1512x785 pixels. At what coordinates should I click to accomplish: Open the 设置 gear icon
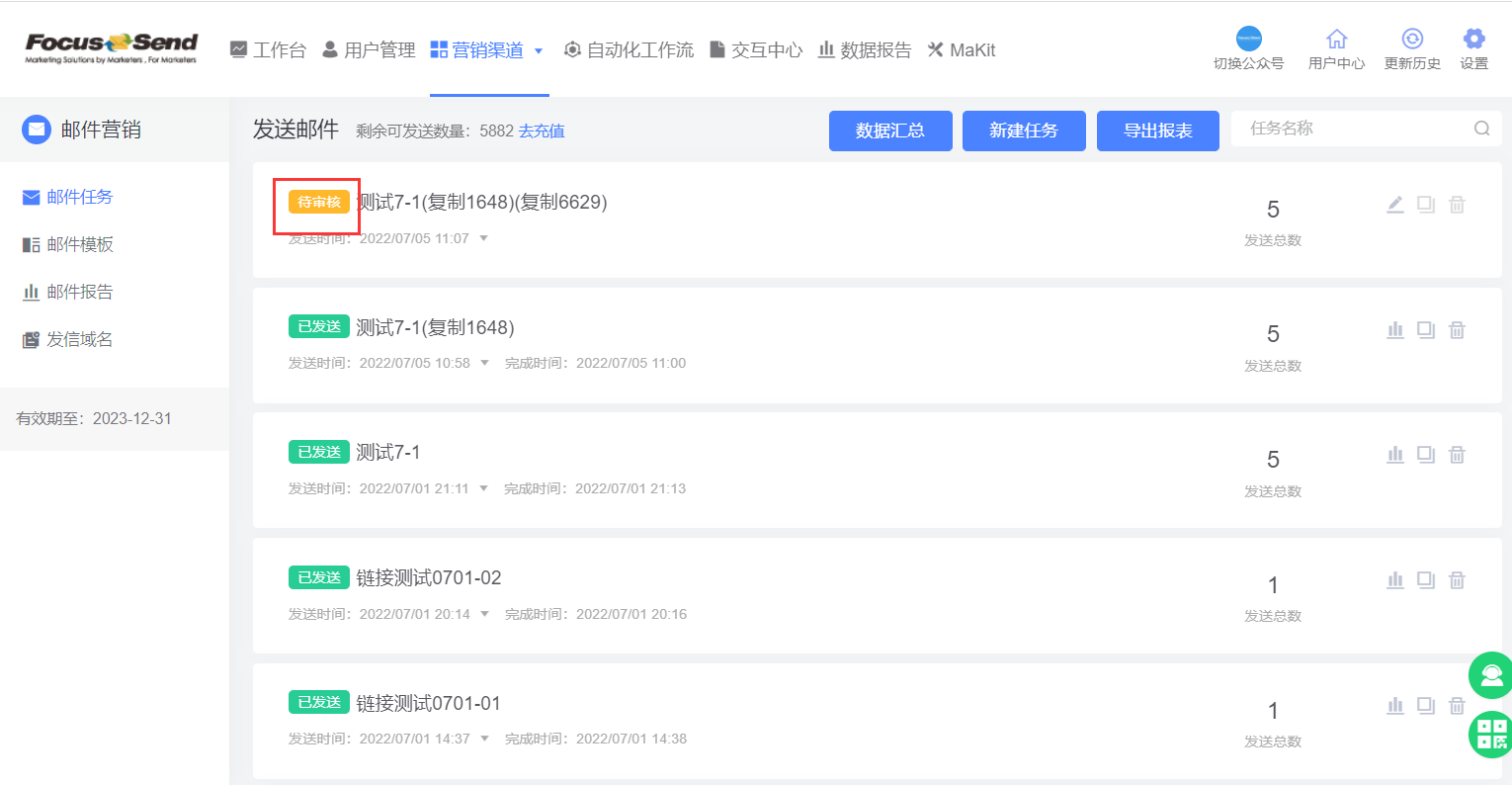pyautogui.click(x=1473, y=39)
